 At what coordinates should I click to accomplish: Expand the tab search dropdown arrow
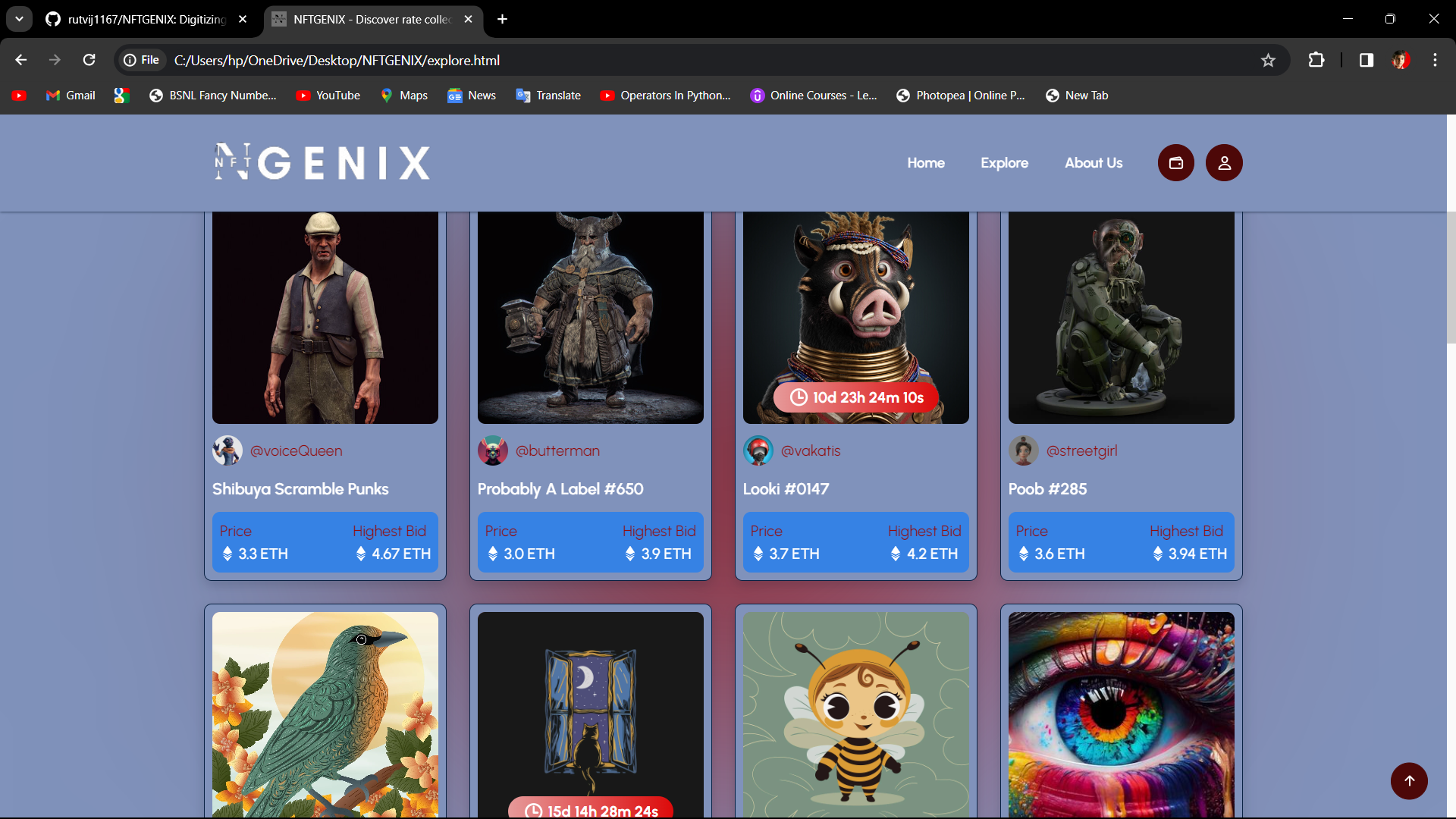(x=19, y=19)
